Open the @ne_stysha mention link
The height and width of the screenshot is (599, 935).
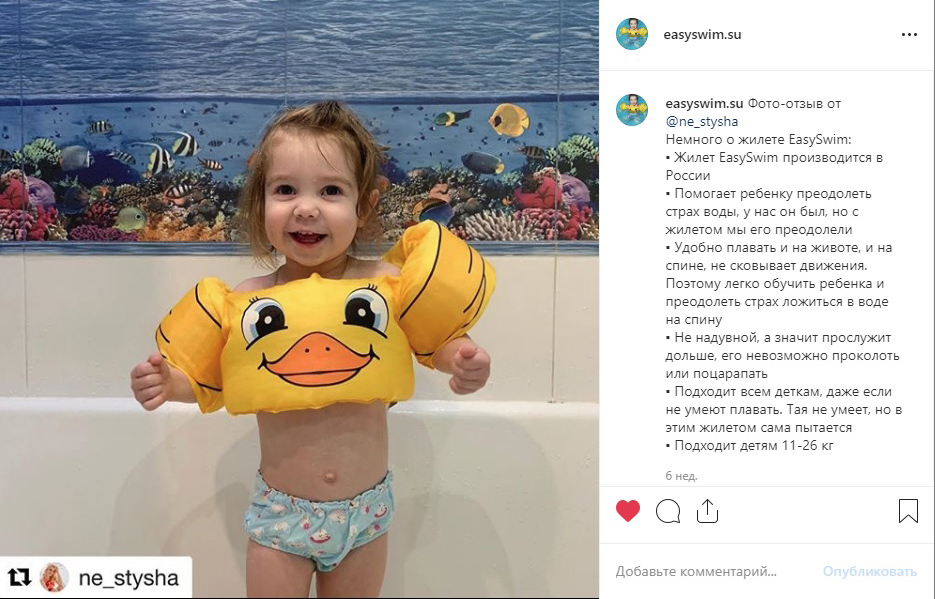point(702,122)
